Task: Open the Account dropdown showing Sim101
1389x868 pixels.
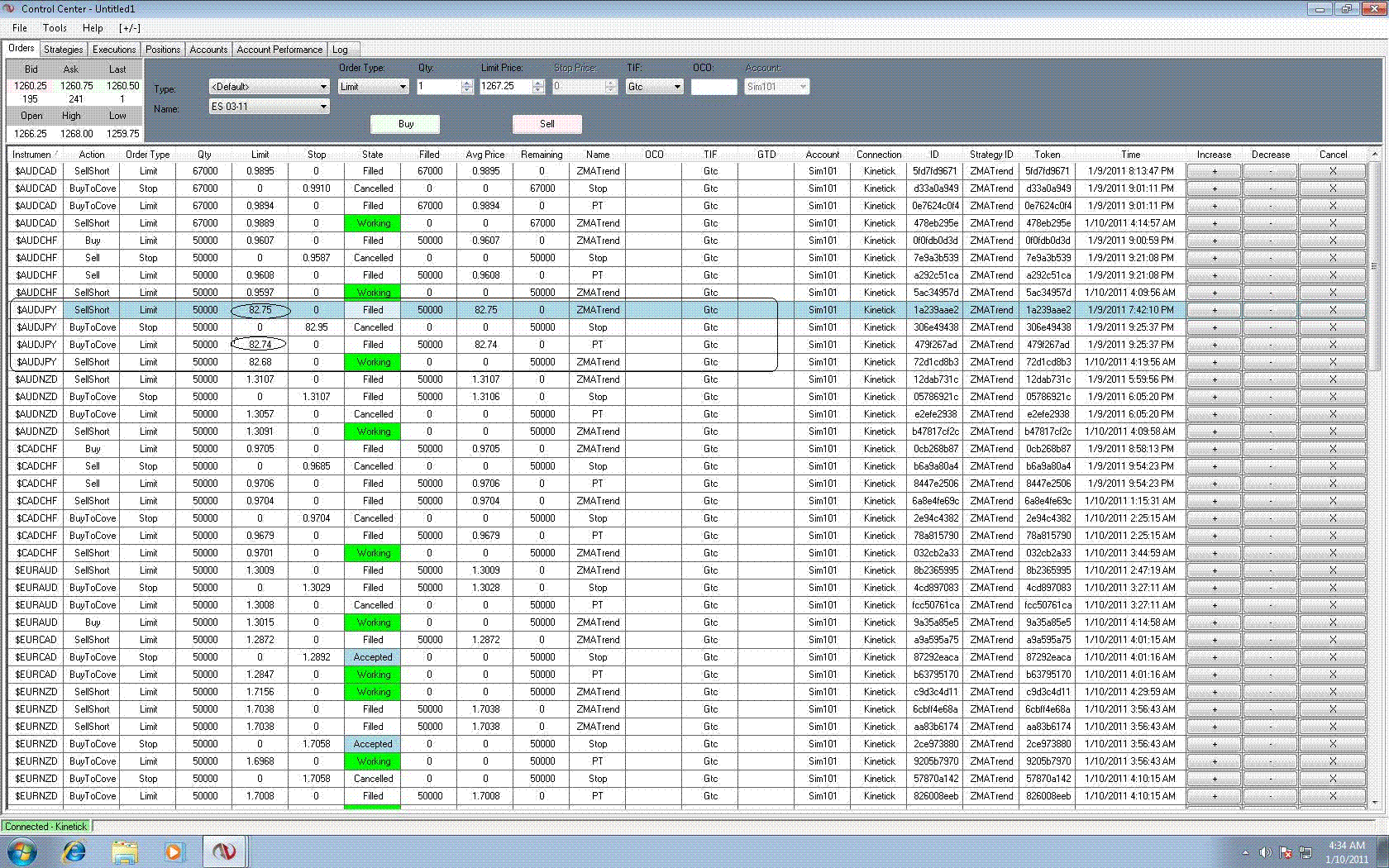Action: pos(776,87)
